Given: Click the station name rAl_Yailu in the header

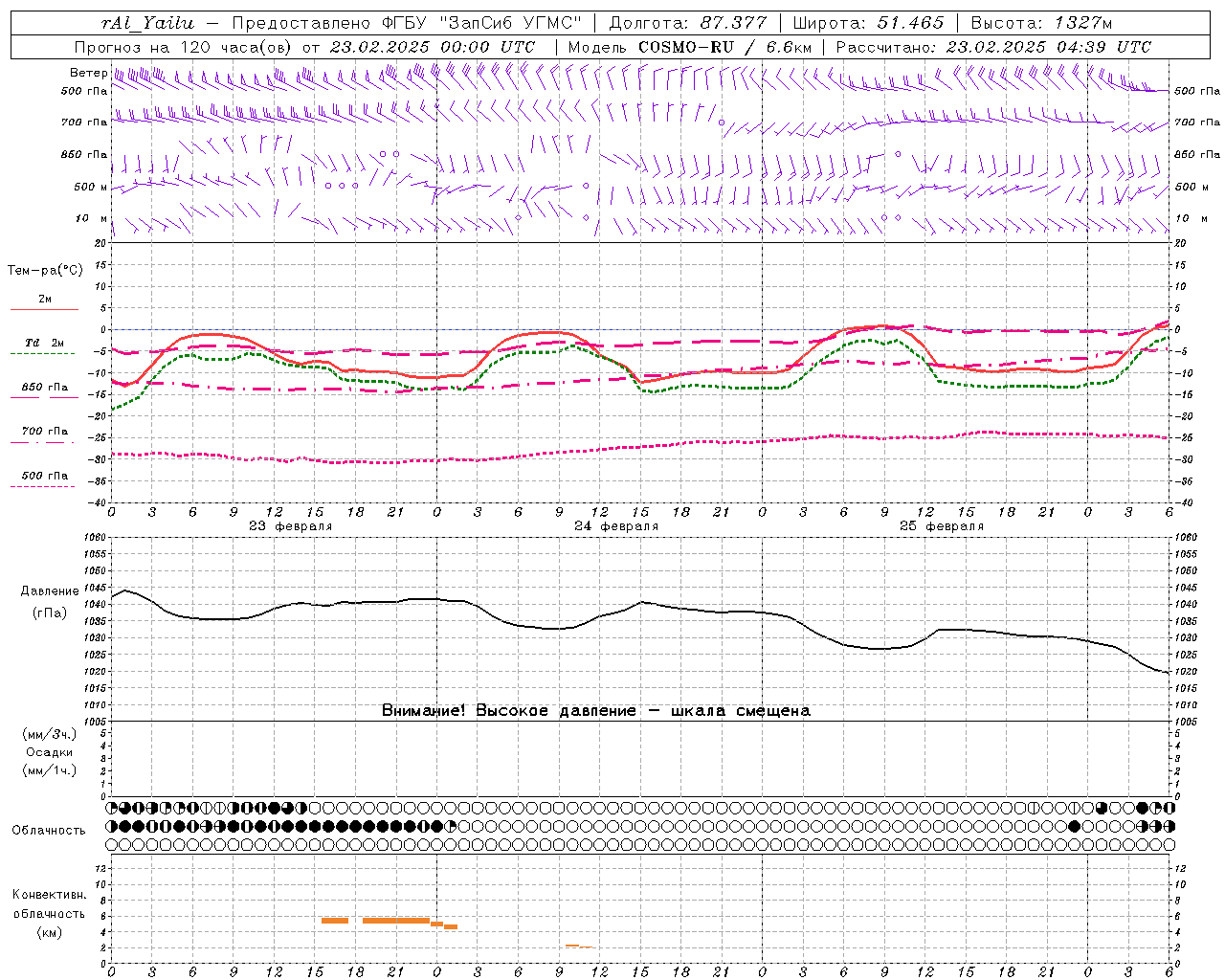Looking at the screenshot, I should [x=147, y=23].
